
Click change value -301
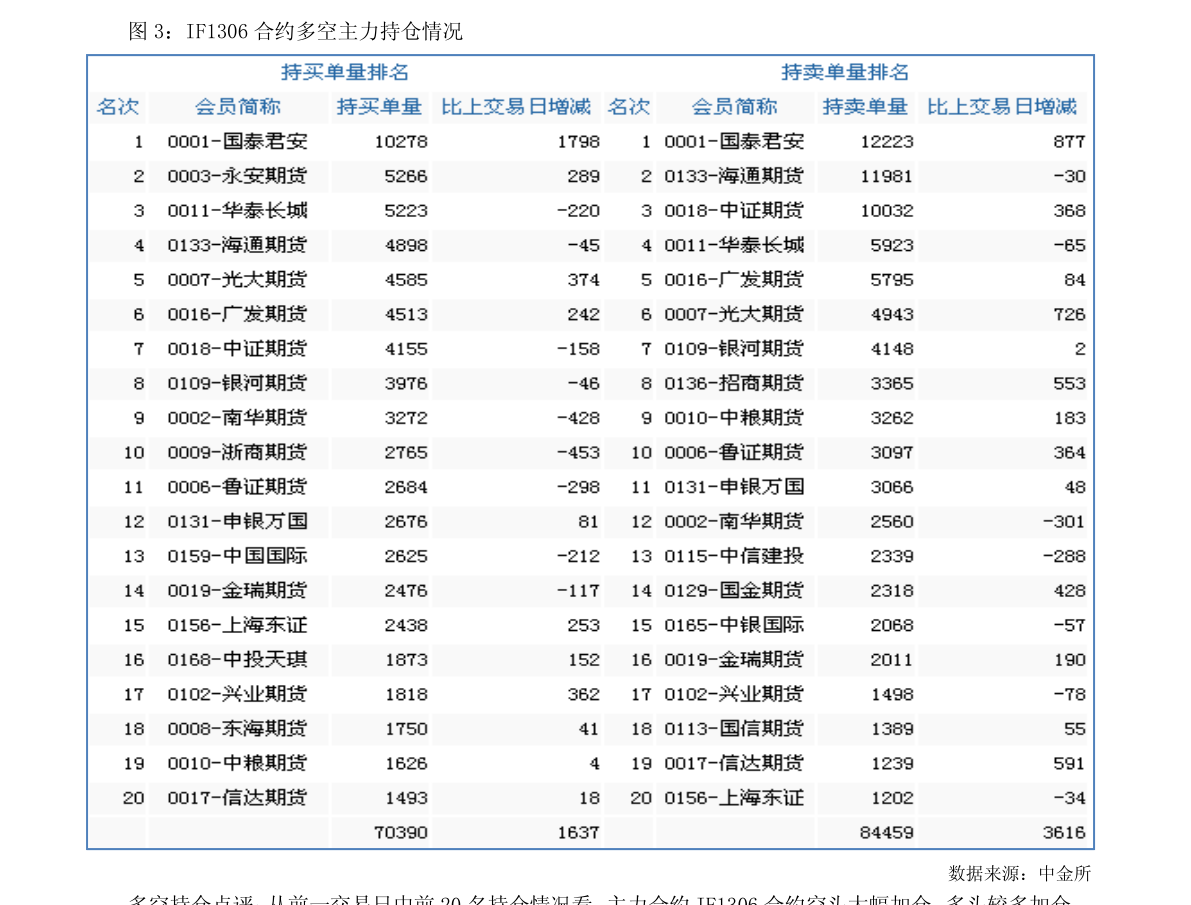1064,522
